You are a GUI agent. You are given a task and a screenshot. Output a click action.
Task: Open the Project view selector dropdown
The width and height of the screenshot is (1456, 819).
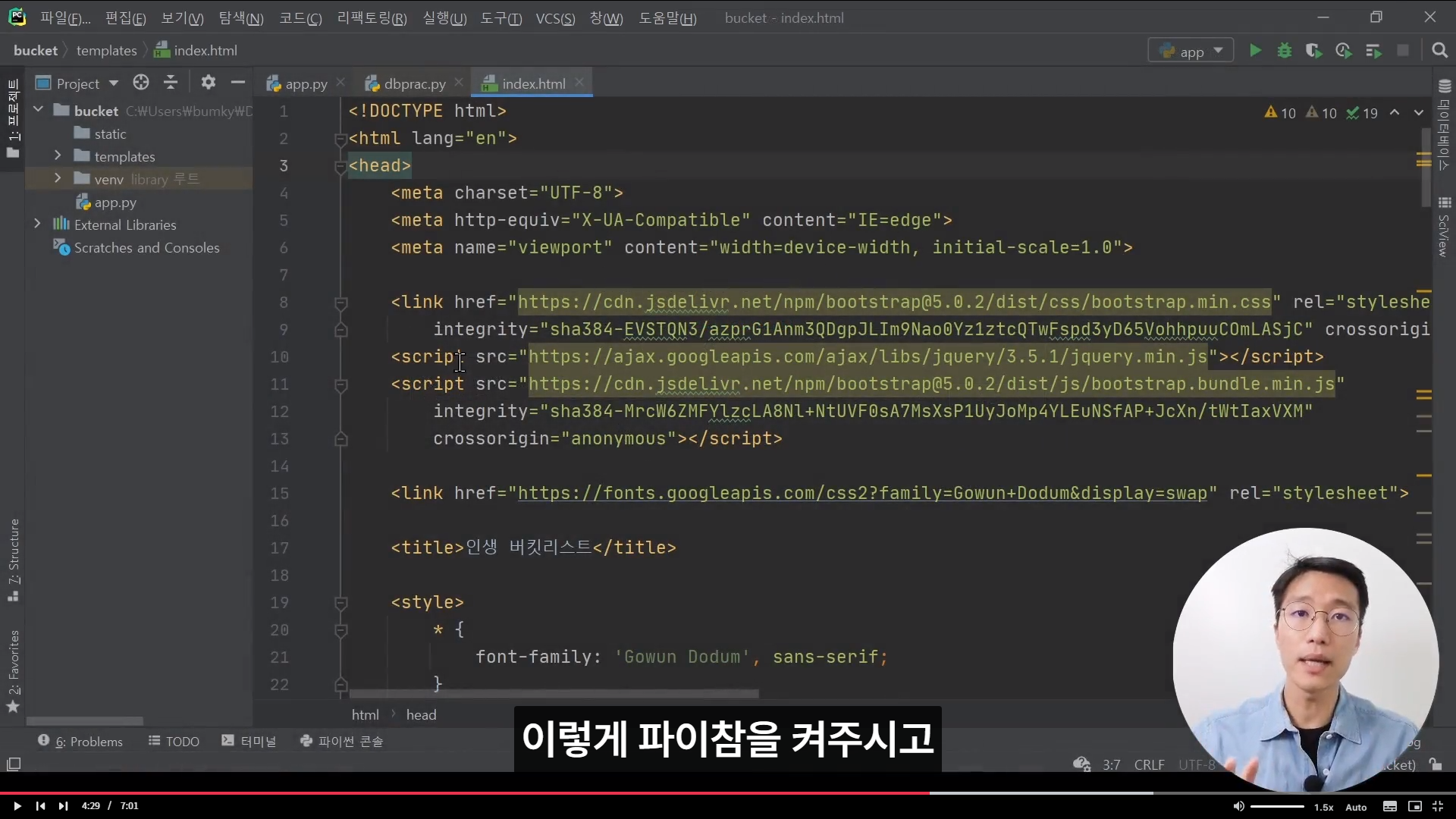pyautogui.click(x=77, y=83)
